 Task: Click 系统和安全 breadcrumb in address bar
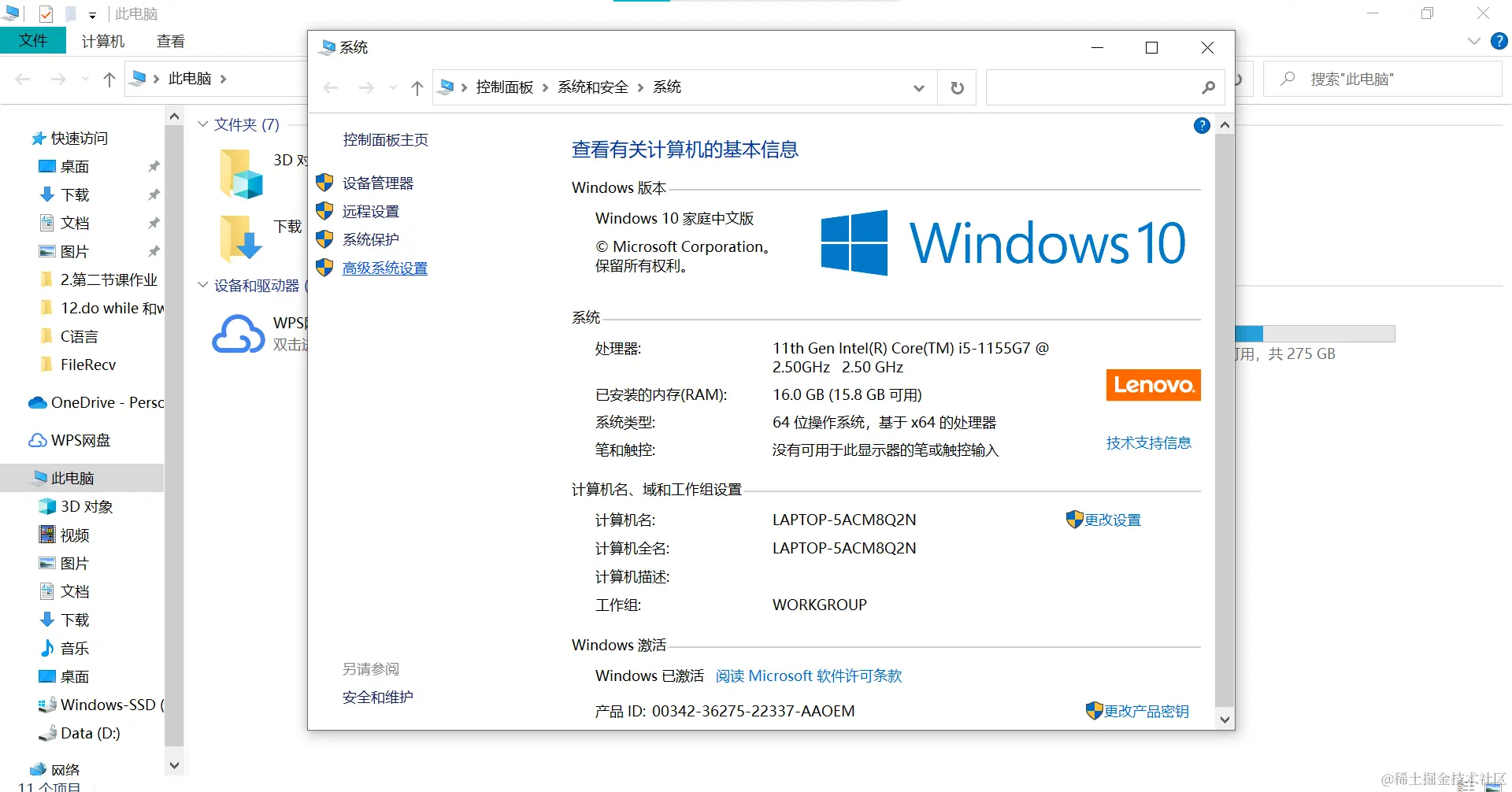[x=593, y=87]
